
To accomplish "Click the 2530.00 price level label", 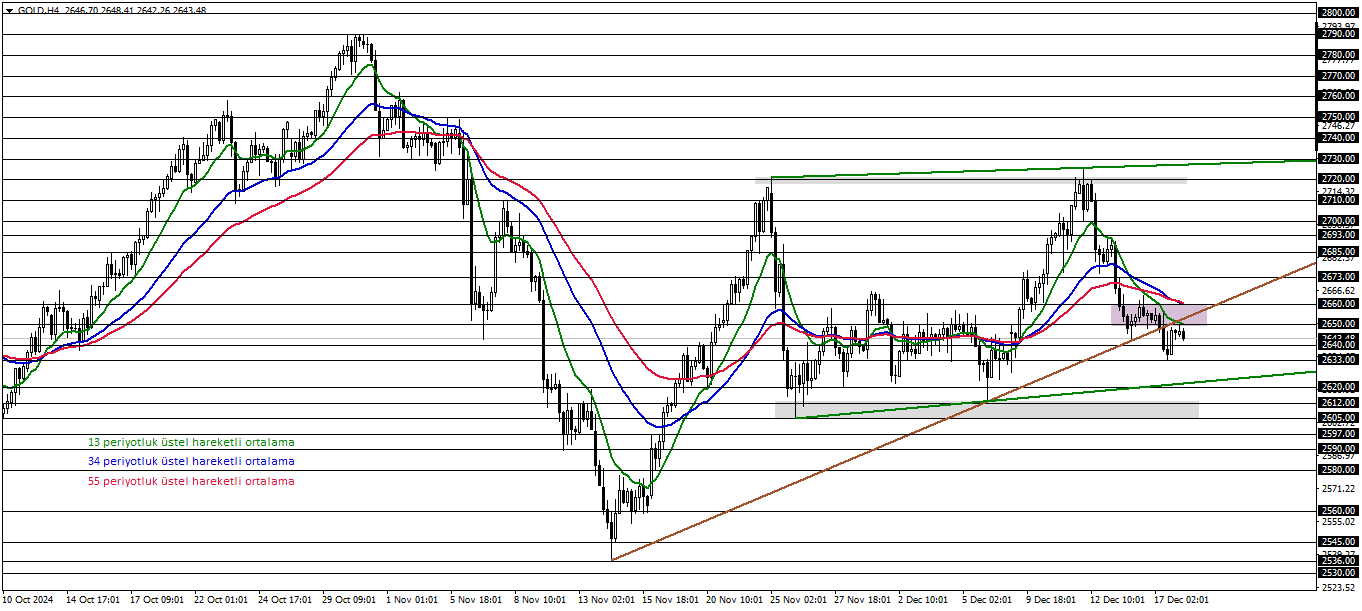I will pos(1338,573).
